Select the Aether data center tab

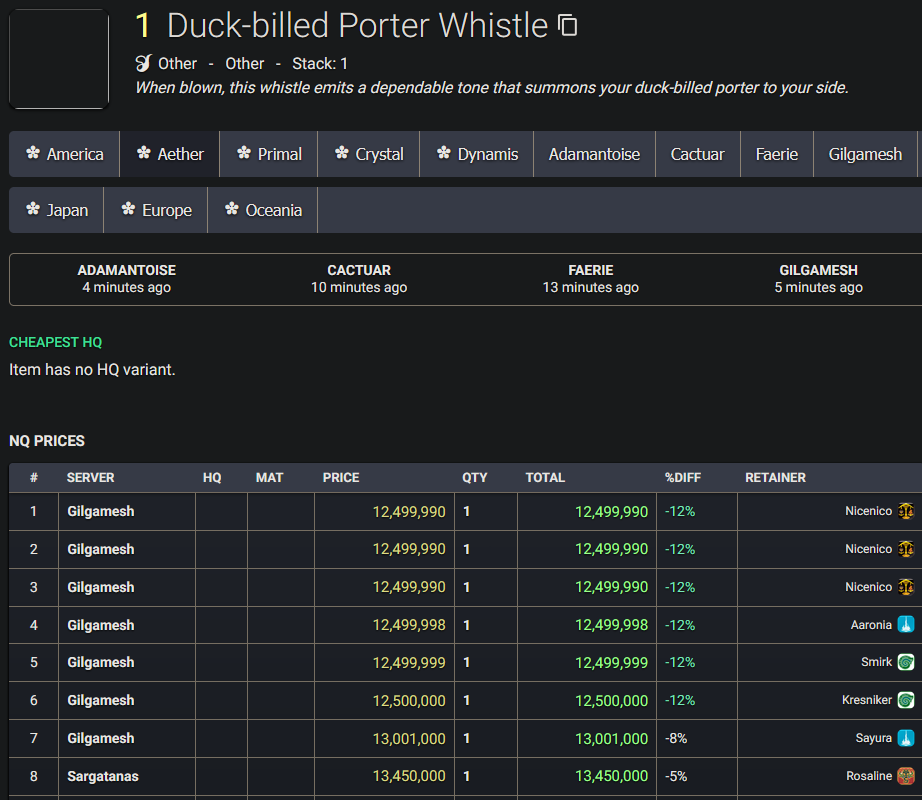pos(169,154)
